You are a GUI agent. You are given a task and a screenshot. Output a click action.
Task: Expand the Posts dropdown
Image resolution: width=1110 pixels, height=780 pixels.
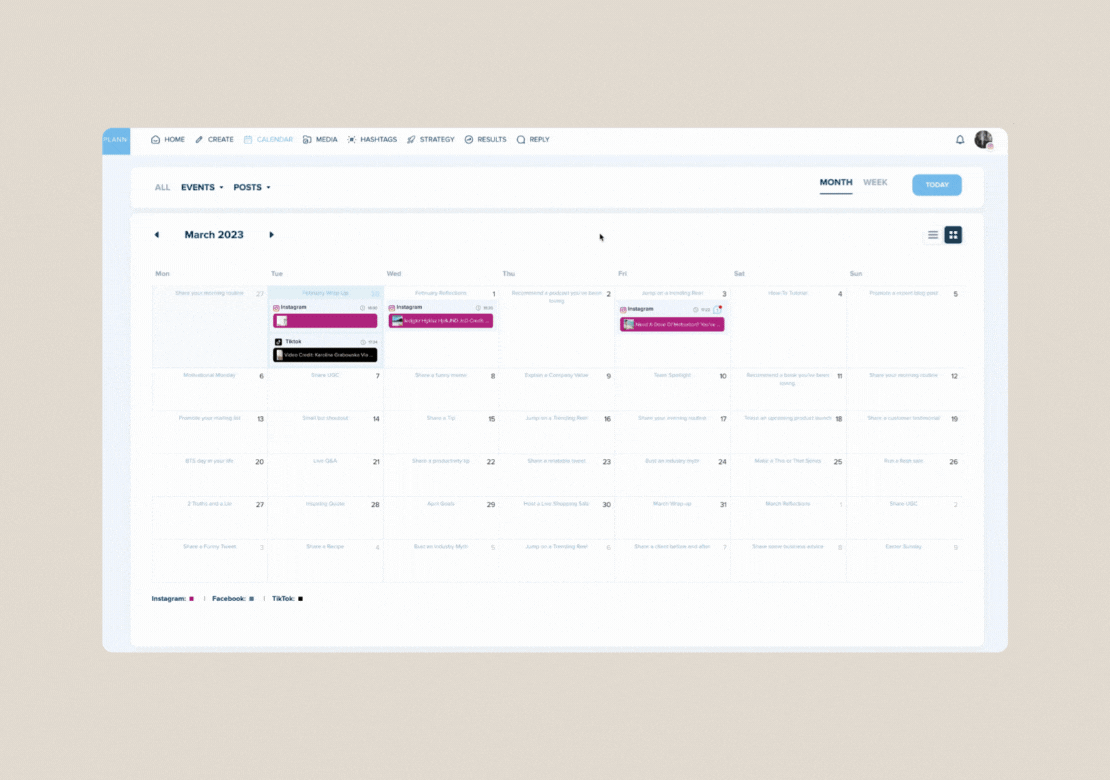[x=252, y=187]
